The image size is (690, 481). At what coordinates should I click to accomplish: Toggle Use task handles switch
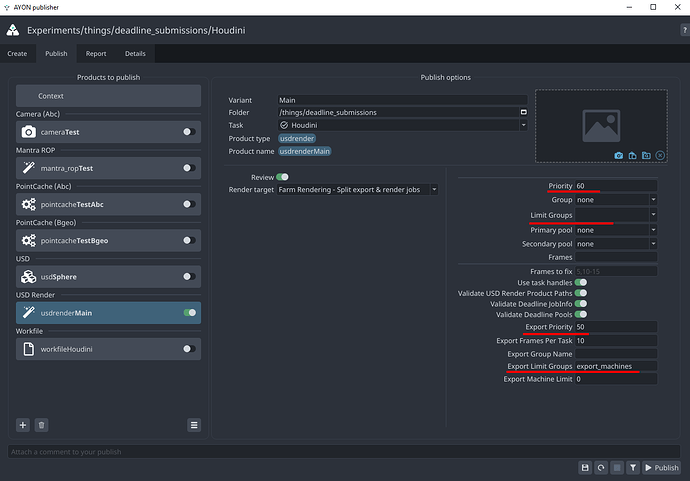581,282
